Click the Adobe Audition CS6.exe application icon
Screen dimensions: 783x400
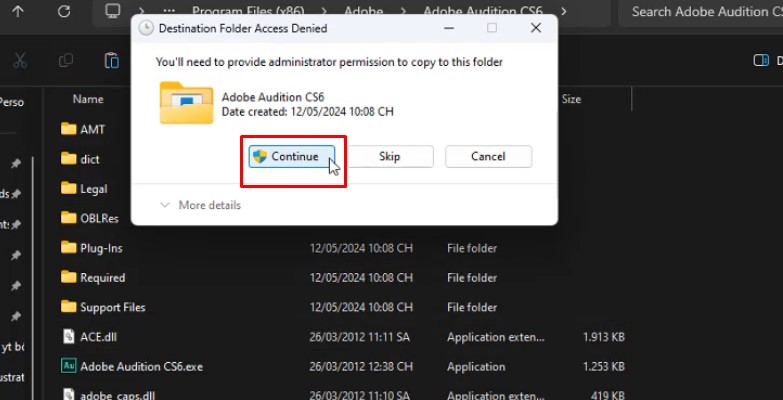[x=68, y=366]
